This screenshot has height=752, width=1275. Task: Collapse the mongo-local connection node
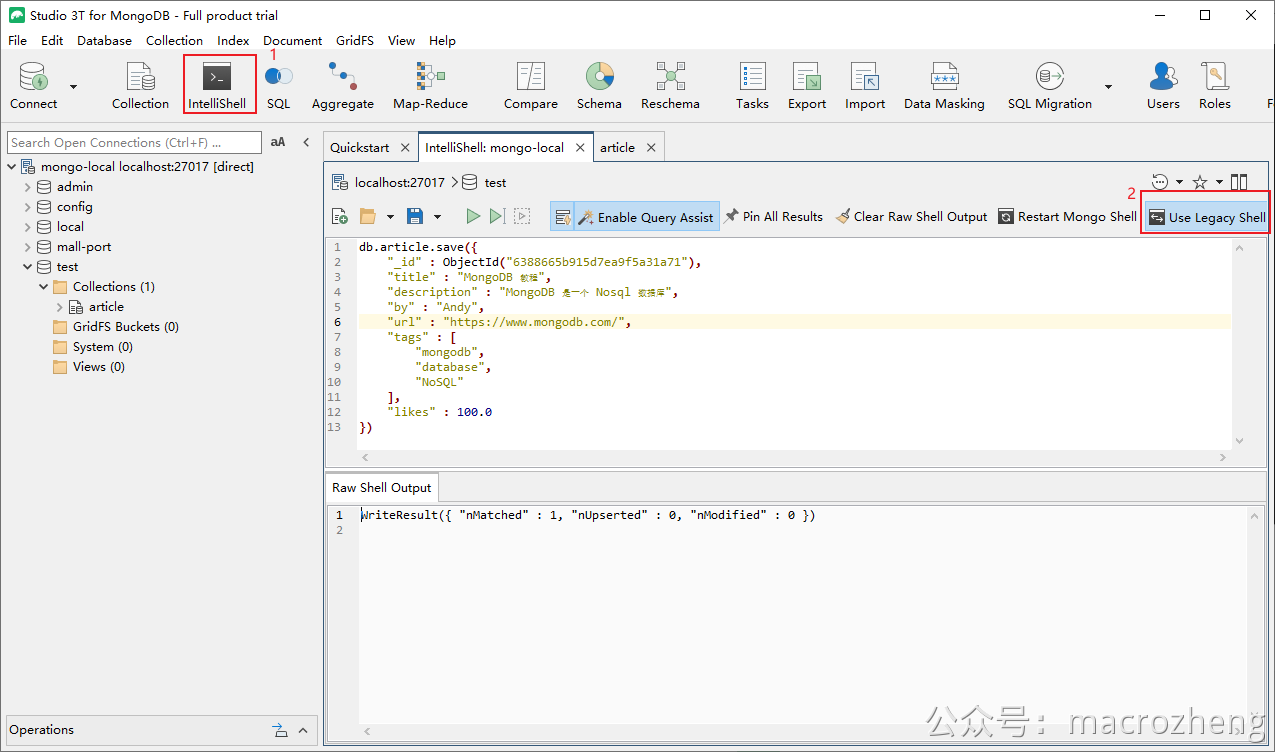pyautogui.click(x=12, y=167)
